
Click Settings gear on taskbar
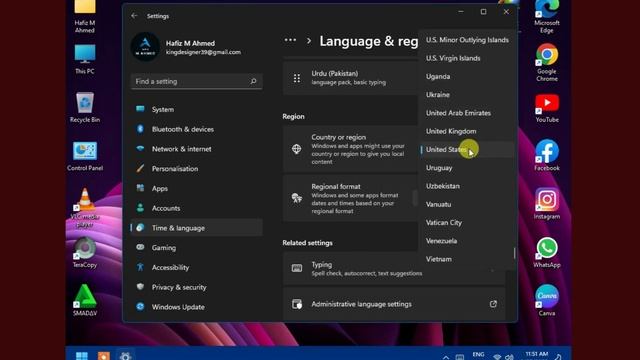125,356
